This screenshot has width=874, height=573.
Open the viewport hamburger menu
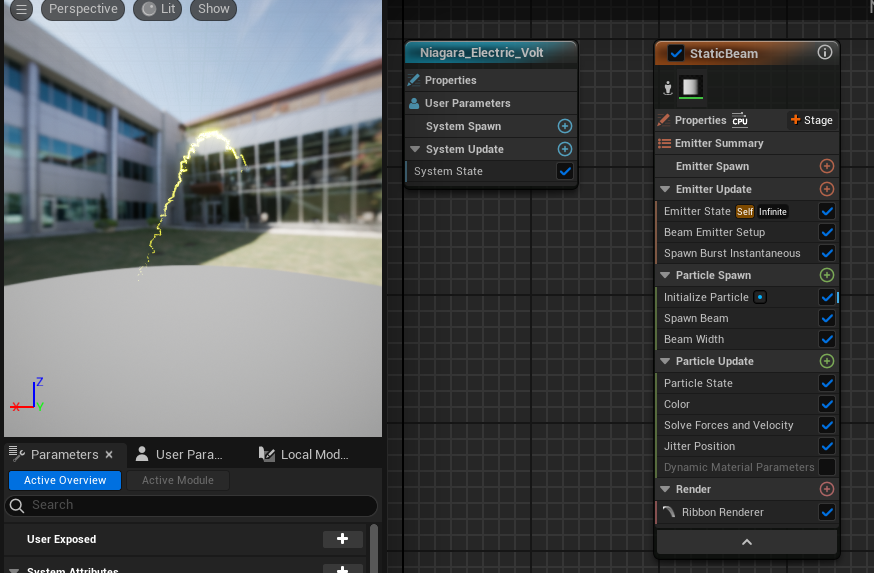(21, 10)
